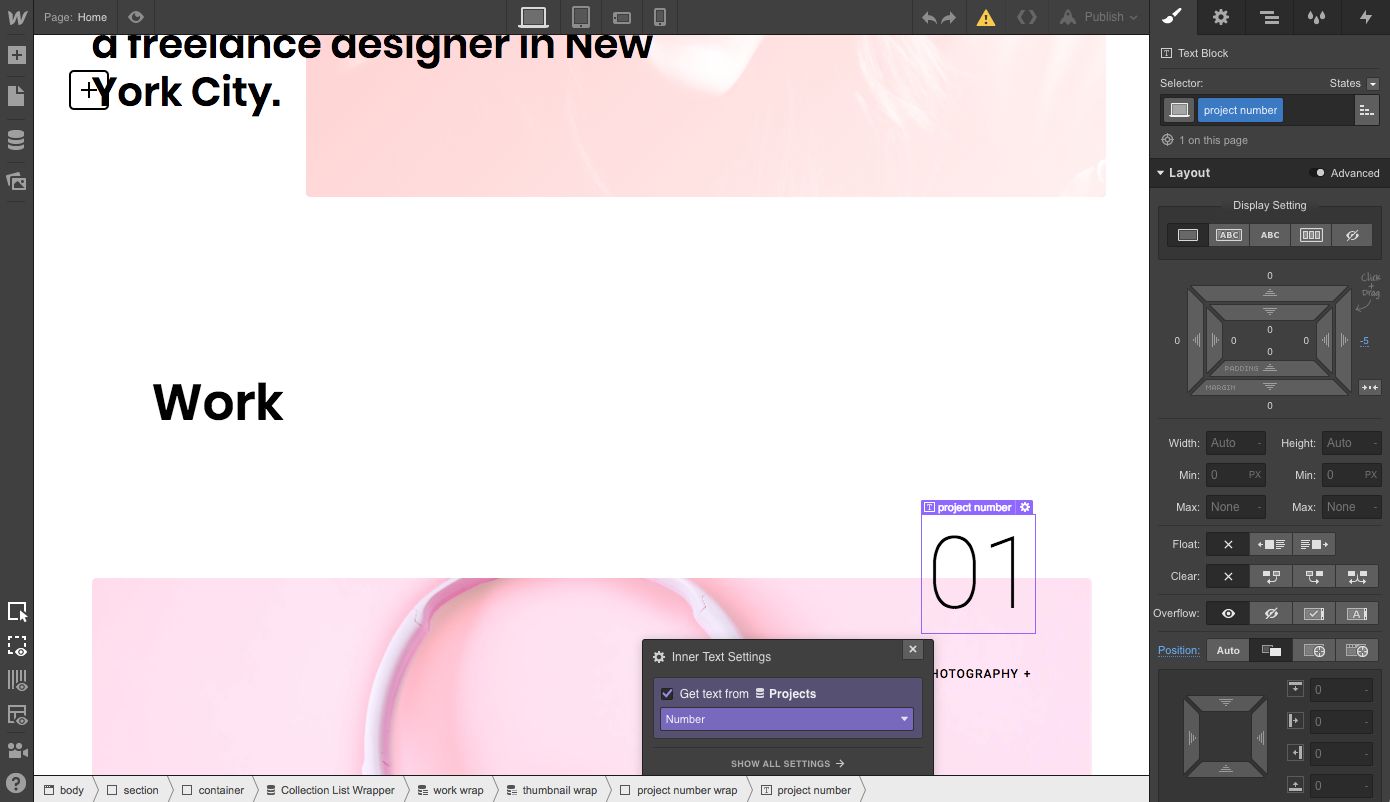Click the margin right value -5

(x=1364, y=341)
